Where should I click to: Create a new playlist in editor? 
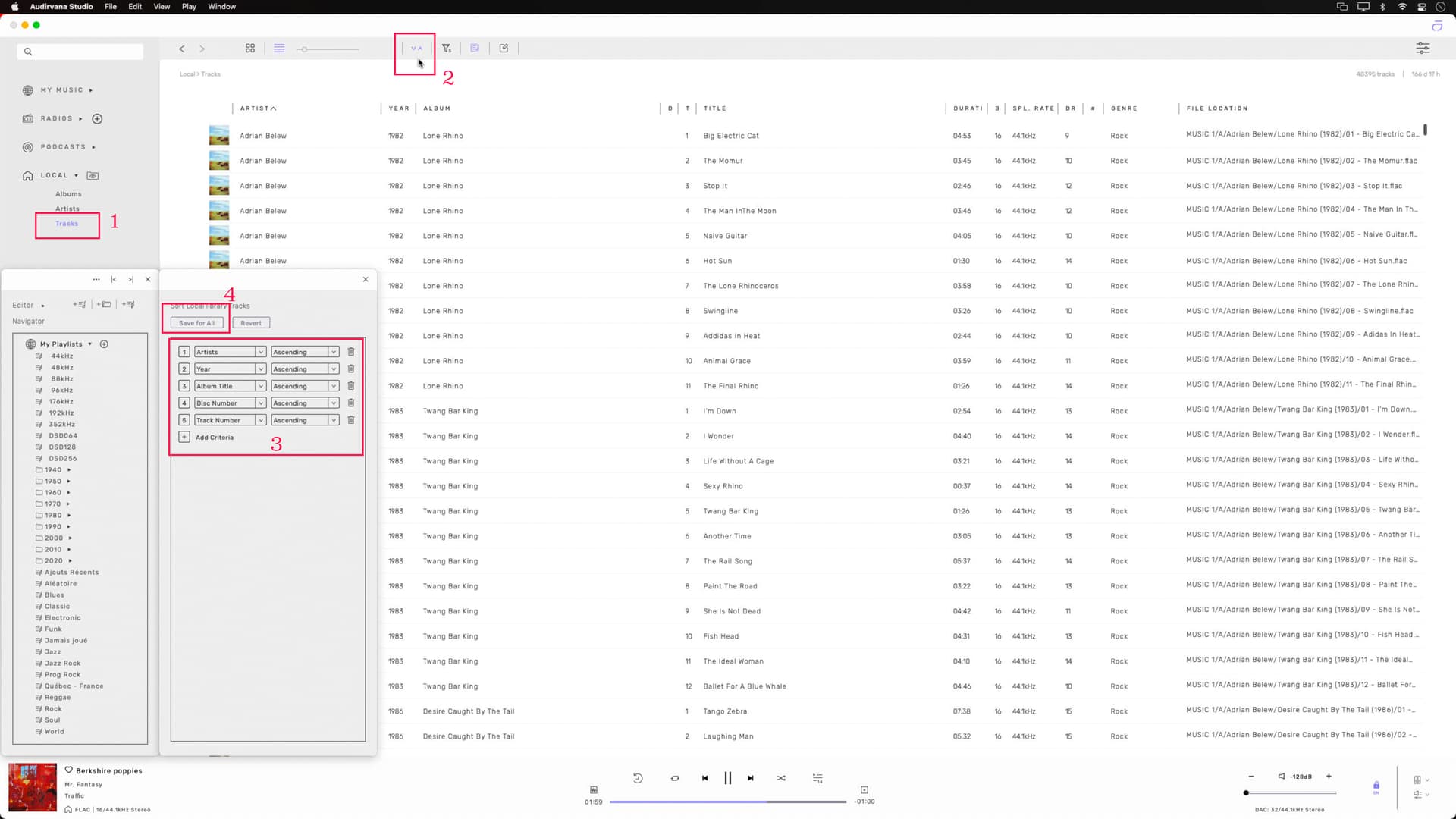click(80, 305)
